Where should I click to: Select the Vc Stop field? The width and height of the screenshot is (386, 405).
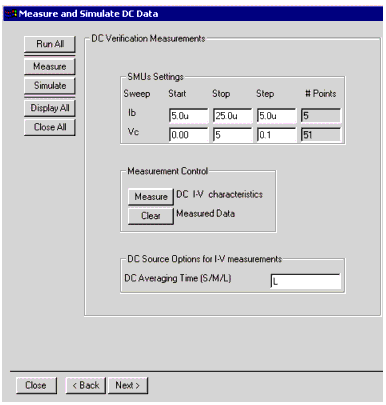pyautogui.click(x=233, y=135)
